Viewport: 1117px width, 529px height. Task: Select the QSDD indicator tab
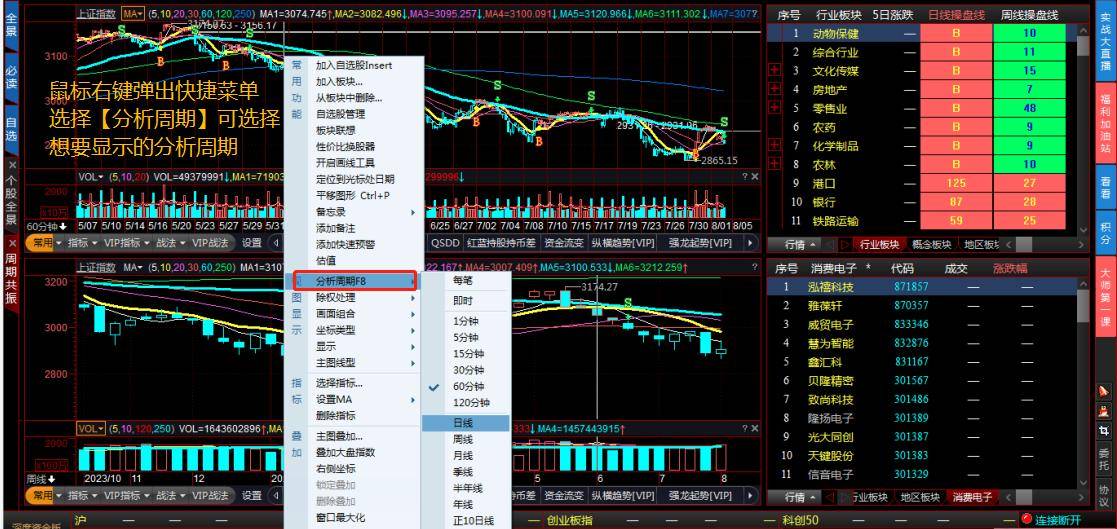point(445,243)
